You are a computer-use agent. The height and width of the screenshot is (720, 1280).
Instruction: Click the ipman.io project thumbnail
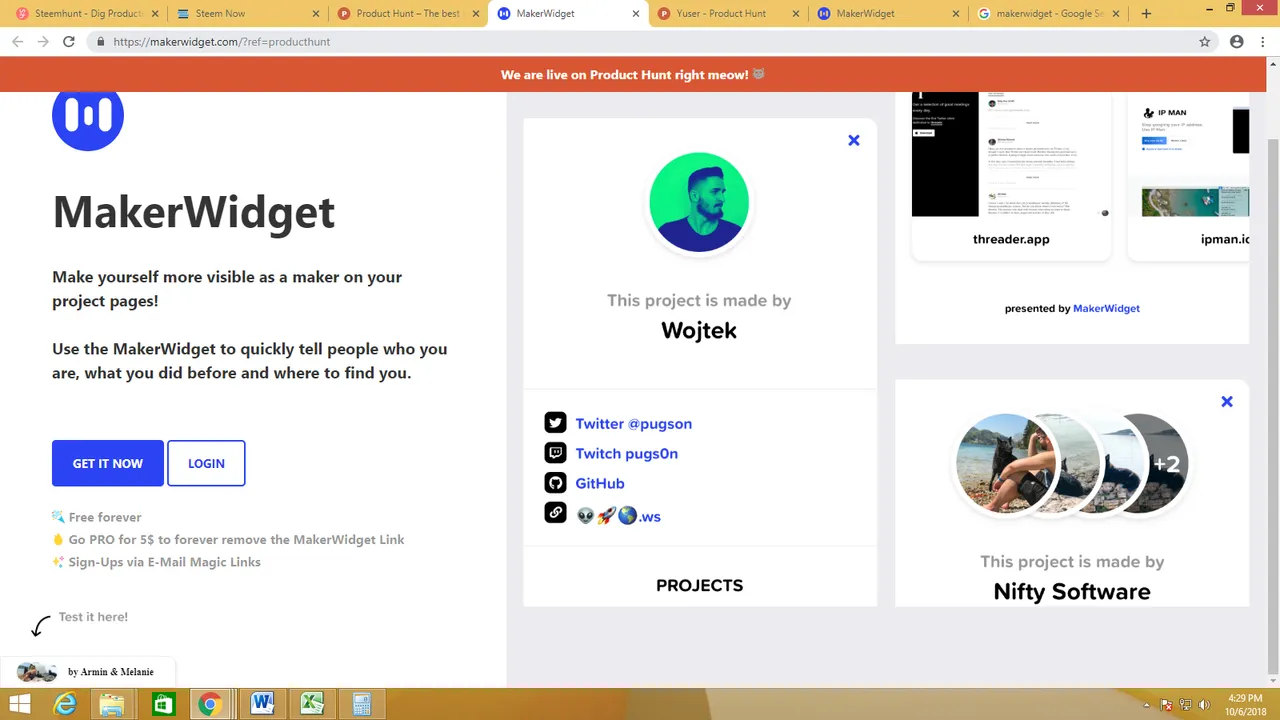tap(1195, 154)
